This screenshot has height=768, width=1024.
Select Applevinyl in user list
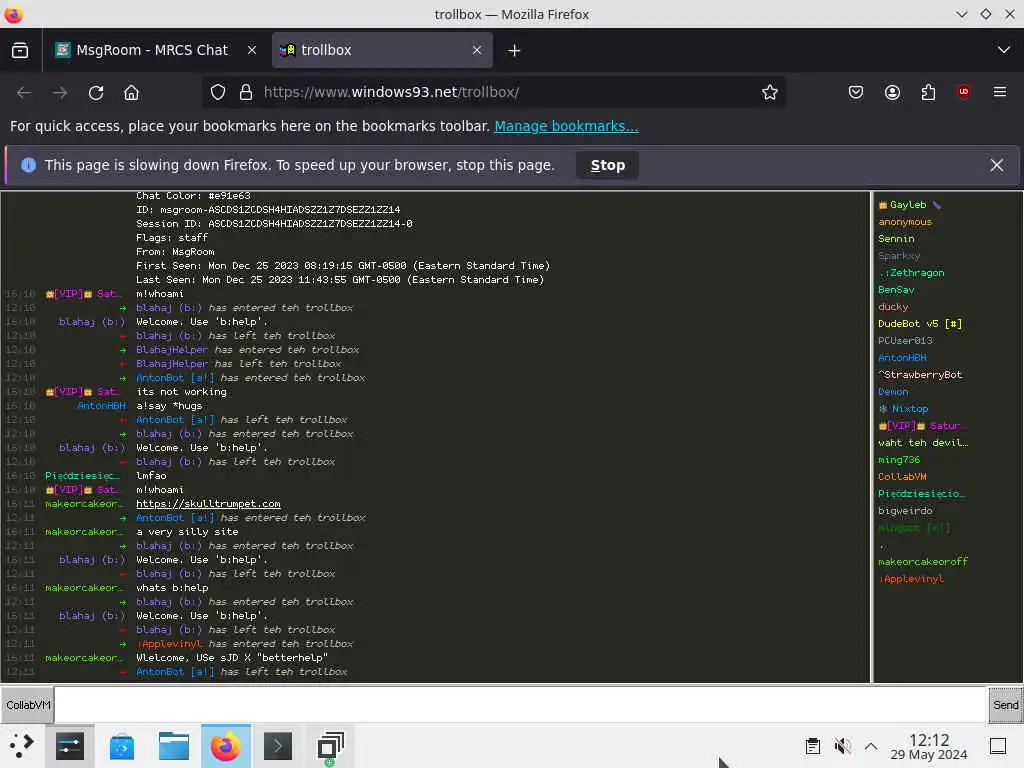(x=911, y=579)
